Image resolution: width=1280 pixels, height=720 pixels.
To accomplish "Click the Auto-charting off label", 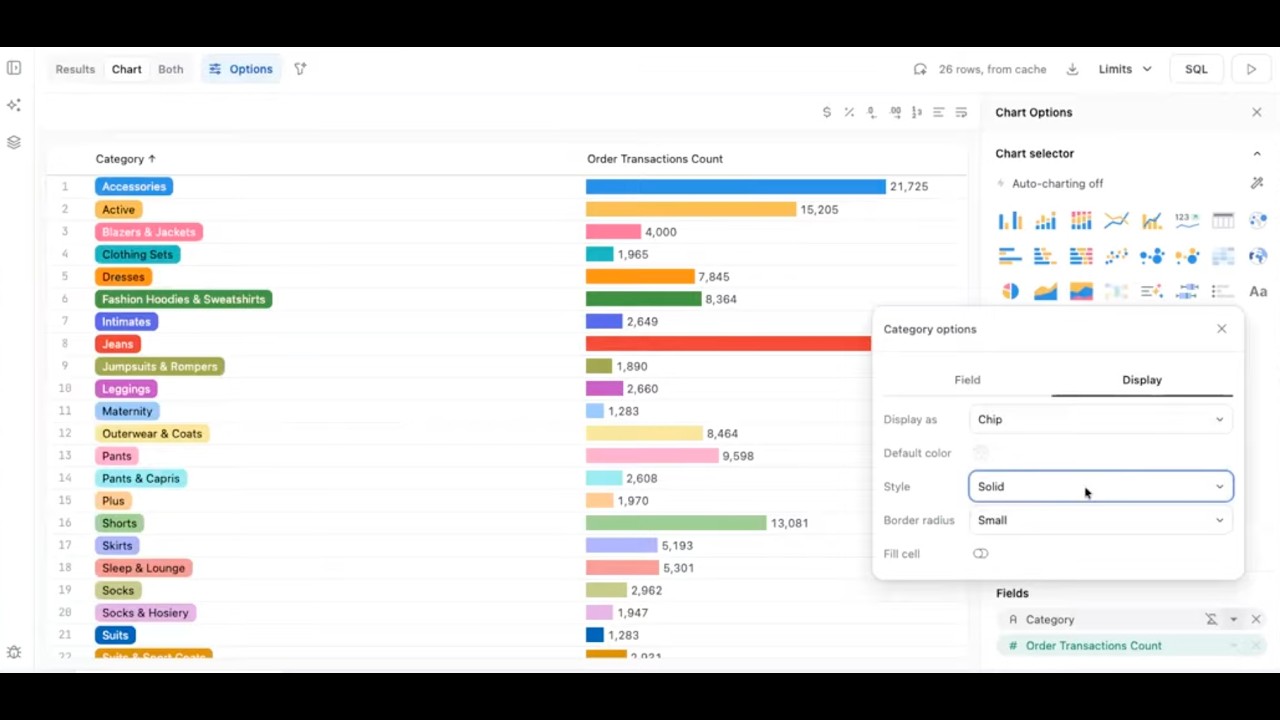I will click(1057, 184).
